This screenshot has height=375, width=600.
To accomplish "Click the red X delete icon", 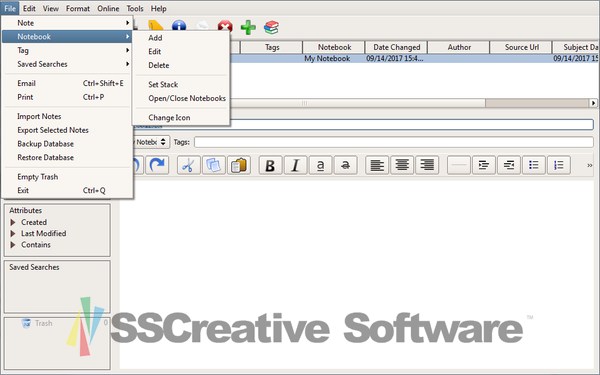I will pyautogui.click(x=225, y=26).
